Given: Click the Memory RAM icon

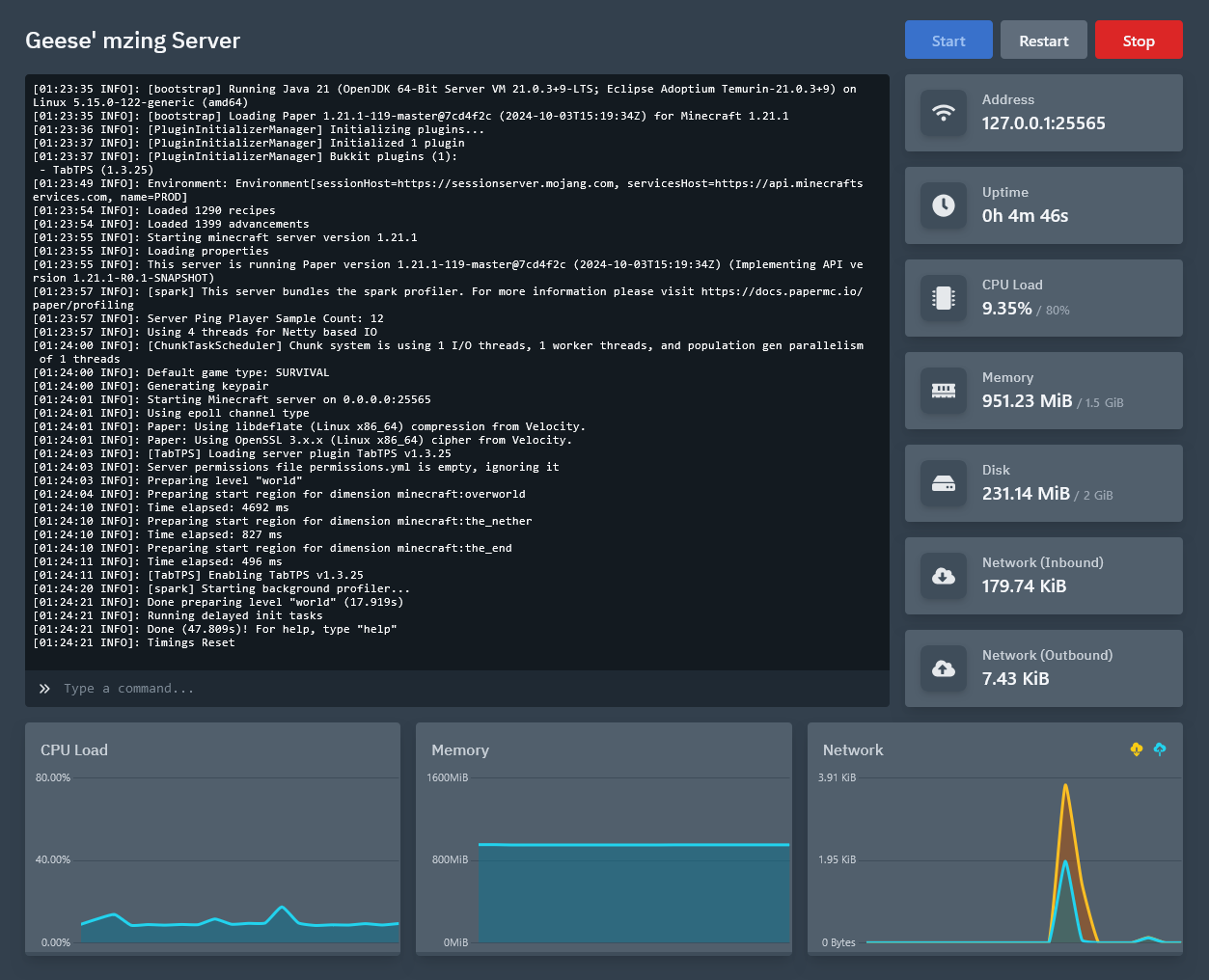Looking at the screenshot, I should point(943,391).
